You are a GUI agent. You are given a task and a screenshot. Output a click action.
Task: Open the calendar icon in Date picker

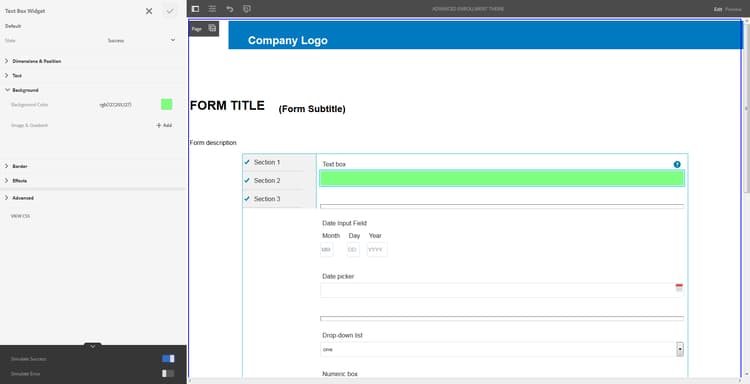pos(679,287)
